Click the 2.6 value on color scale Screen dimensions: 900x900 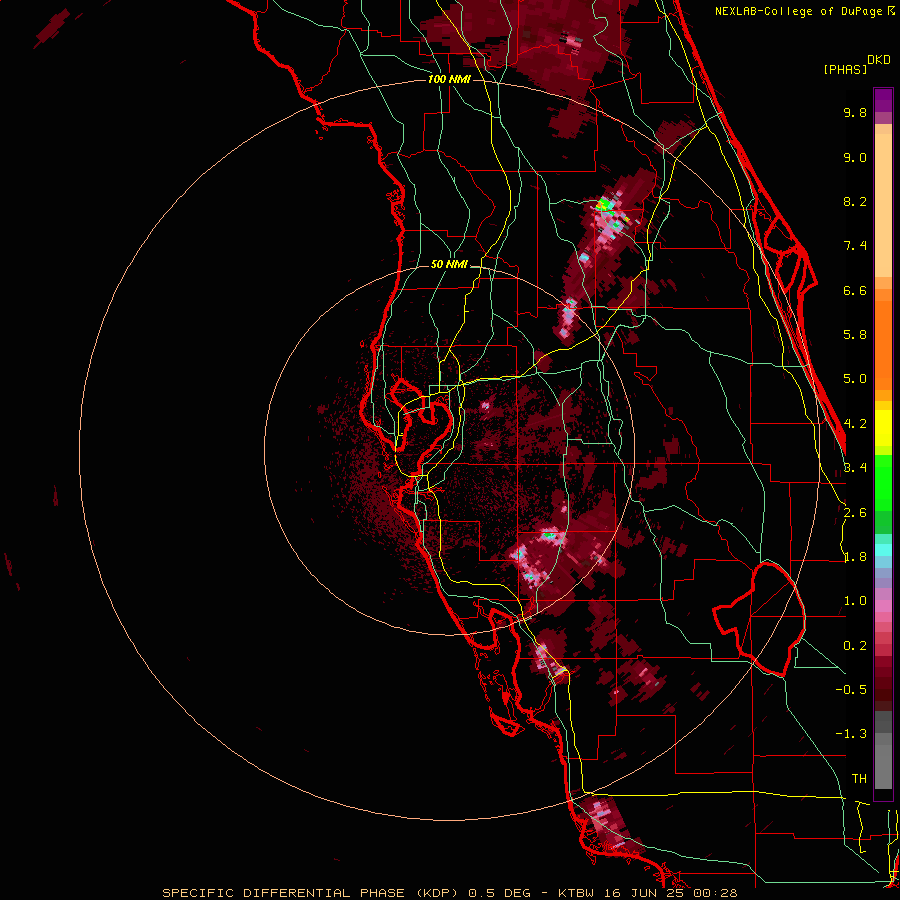[855, 513]
